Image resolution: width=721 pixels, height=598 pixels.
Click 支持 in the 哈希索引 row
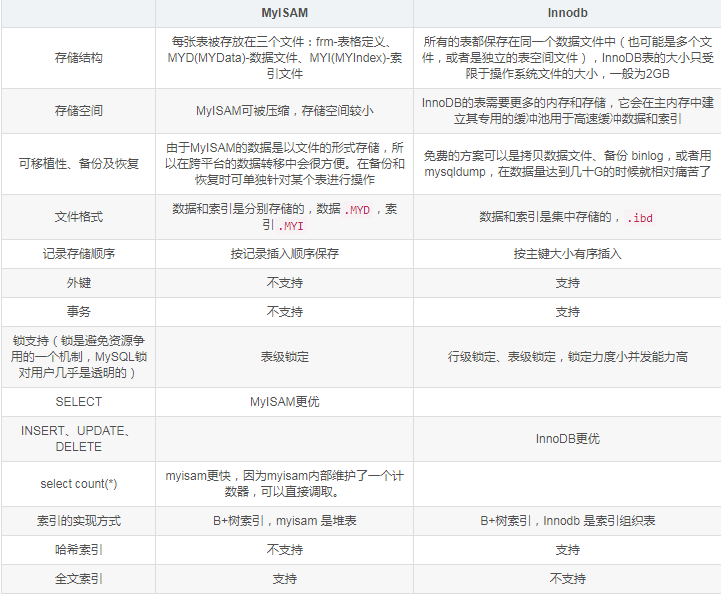[x=567, y=550]
